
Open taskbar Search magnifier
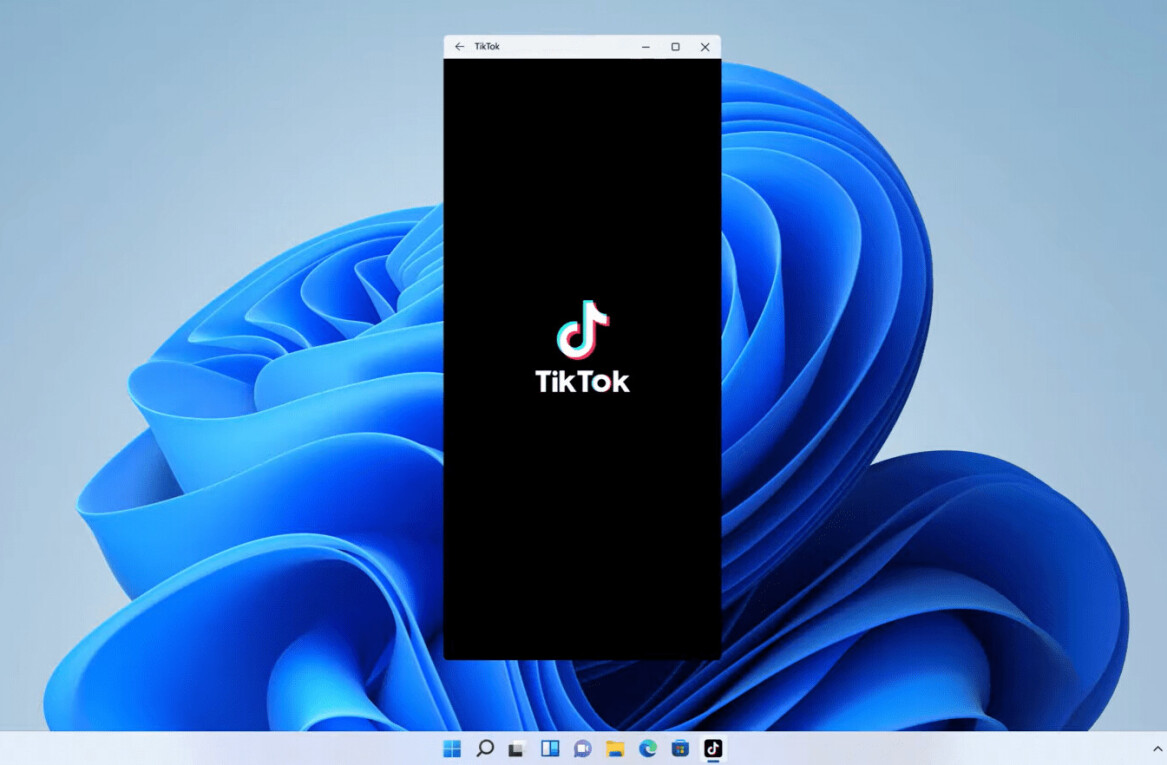pos(485,748)
